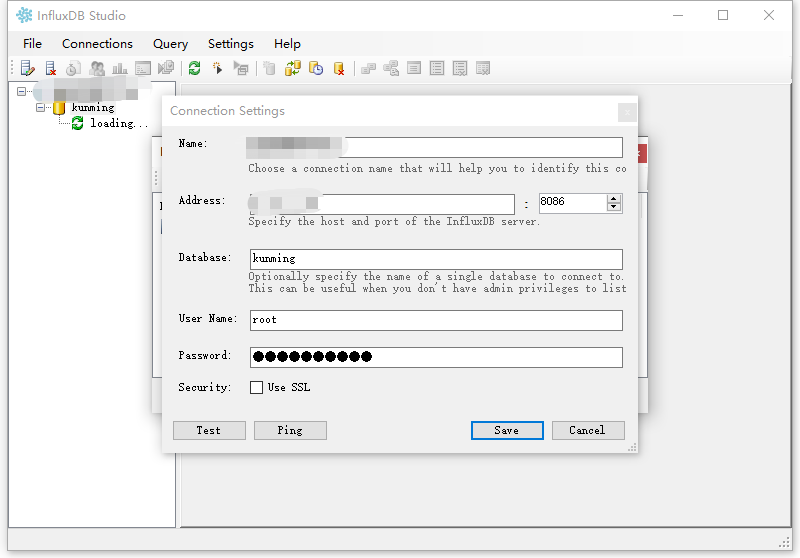The height and width of the screenshot is (558, 800).
Task: Click the bar chart statistics toolbar icon
Action: click(x=120, y=68)
